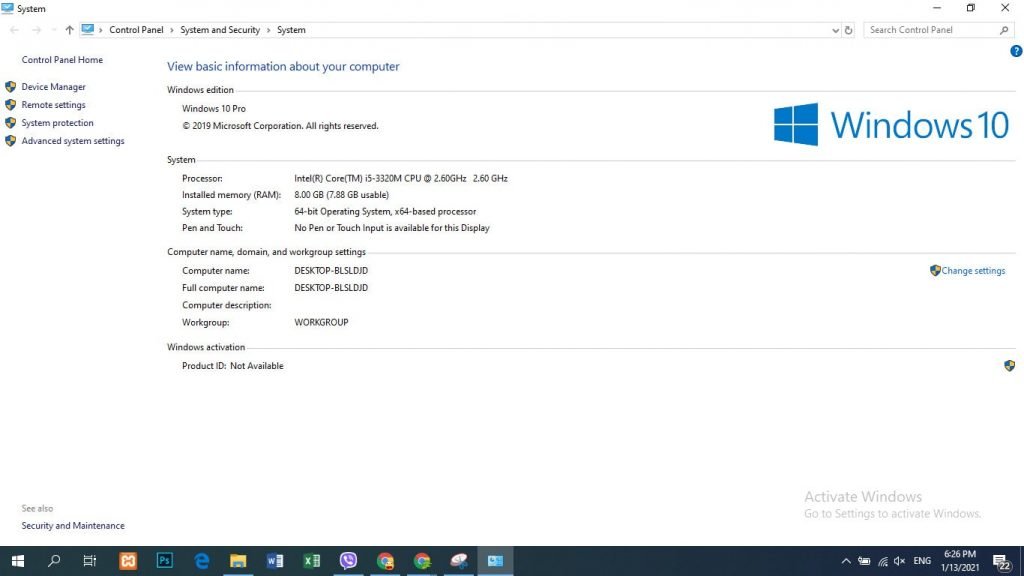Click the Forward navigation arrow
Image resolution: width=1024 pixels, height=576 pixels.
[x=37, y=30]
